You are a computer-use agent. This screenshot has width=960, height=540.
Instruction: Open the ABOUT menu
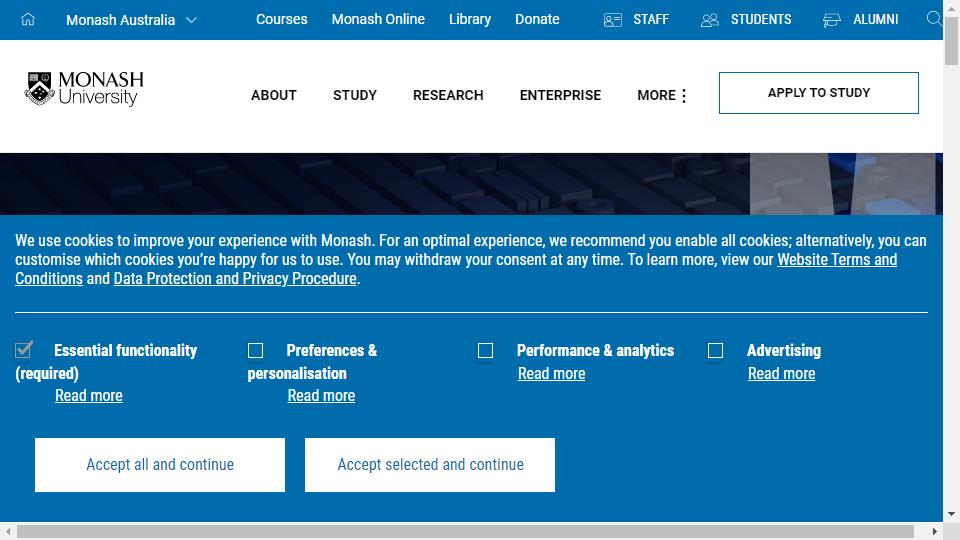pyautogui.click(x=274, y=96)
